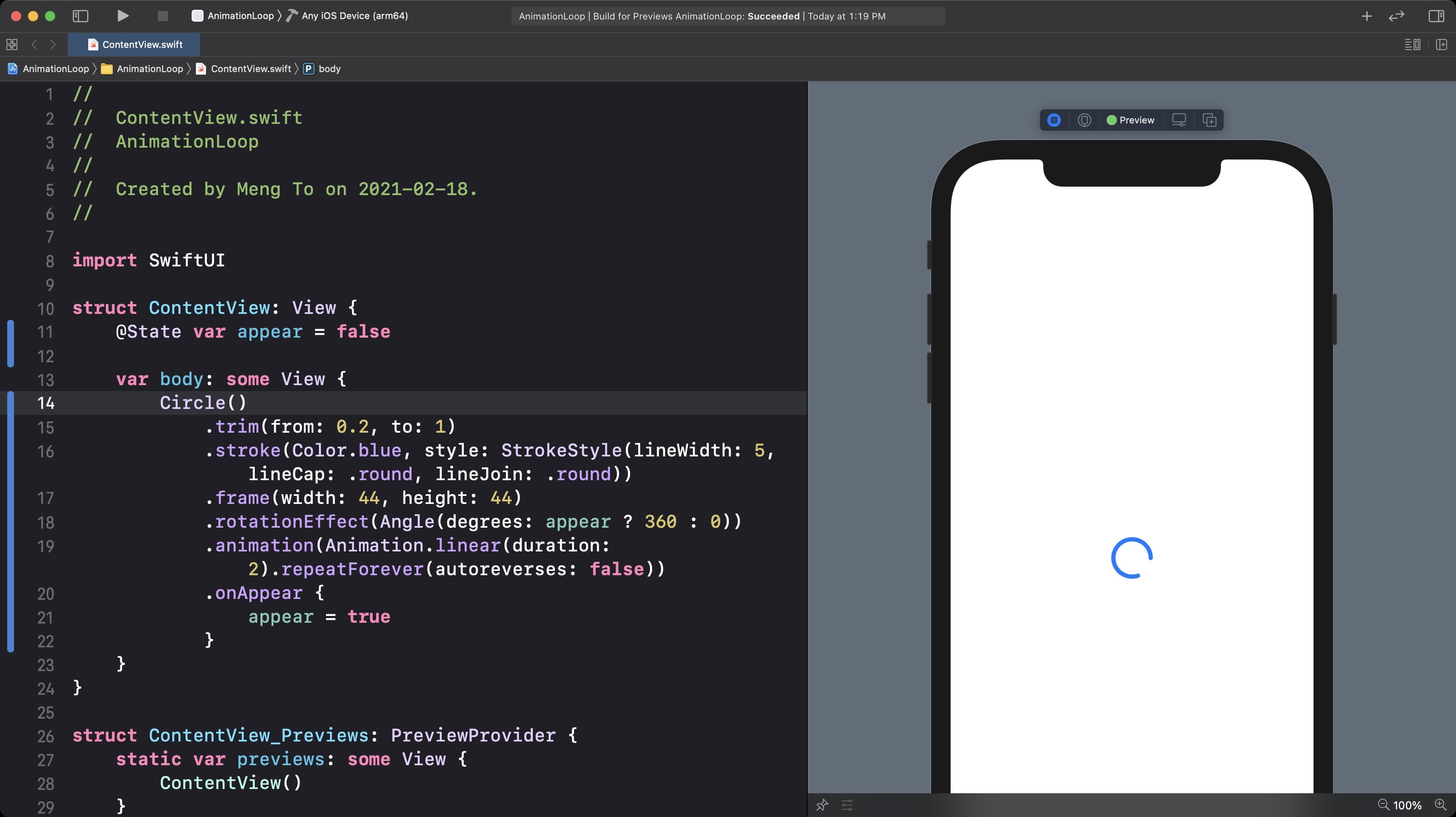Open canvas settings sliders icon

click(847, 805)
